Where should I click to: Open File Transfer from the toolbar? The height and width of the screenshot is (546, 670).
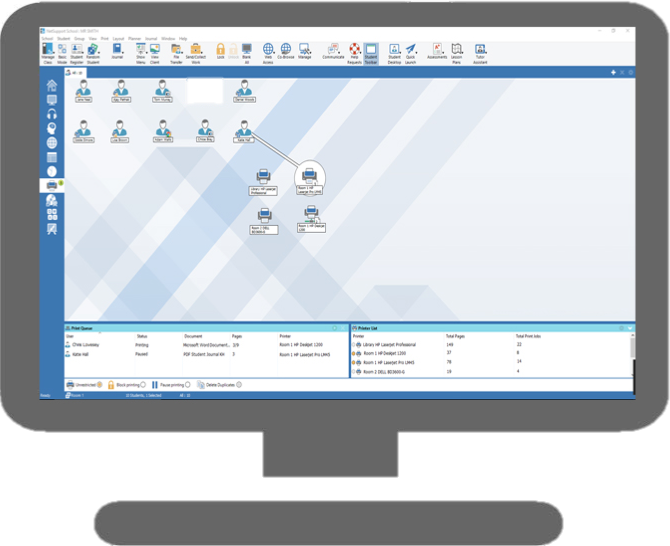[177, 50]
